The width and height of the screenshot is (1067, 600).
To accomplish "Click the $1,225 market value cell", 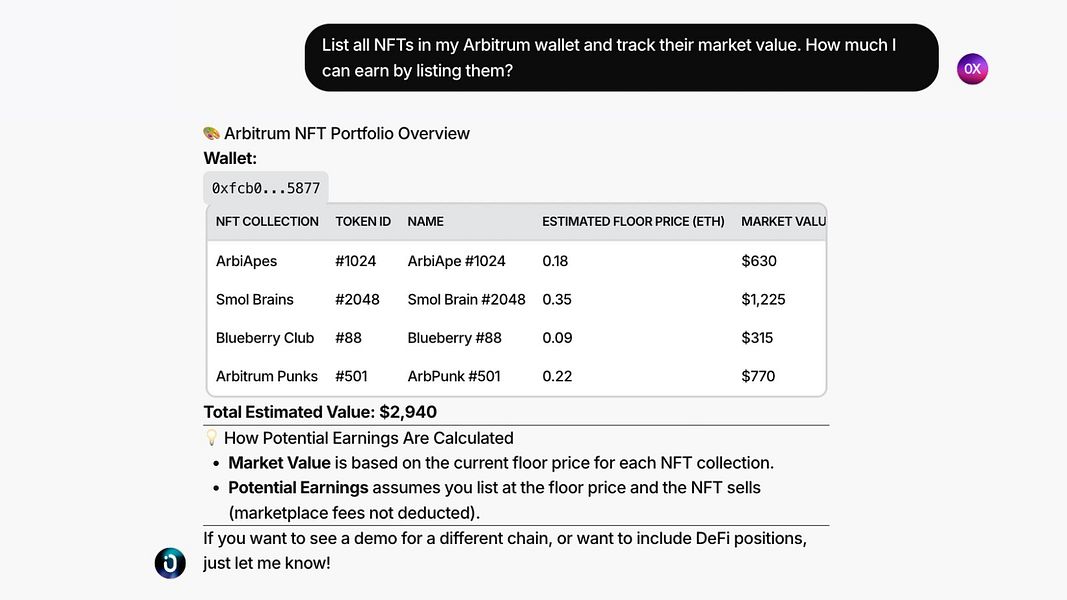I will tap(765, 299).
